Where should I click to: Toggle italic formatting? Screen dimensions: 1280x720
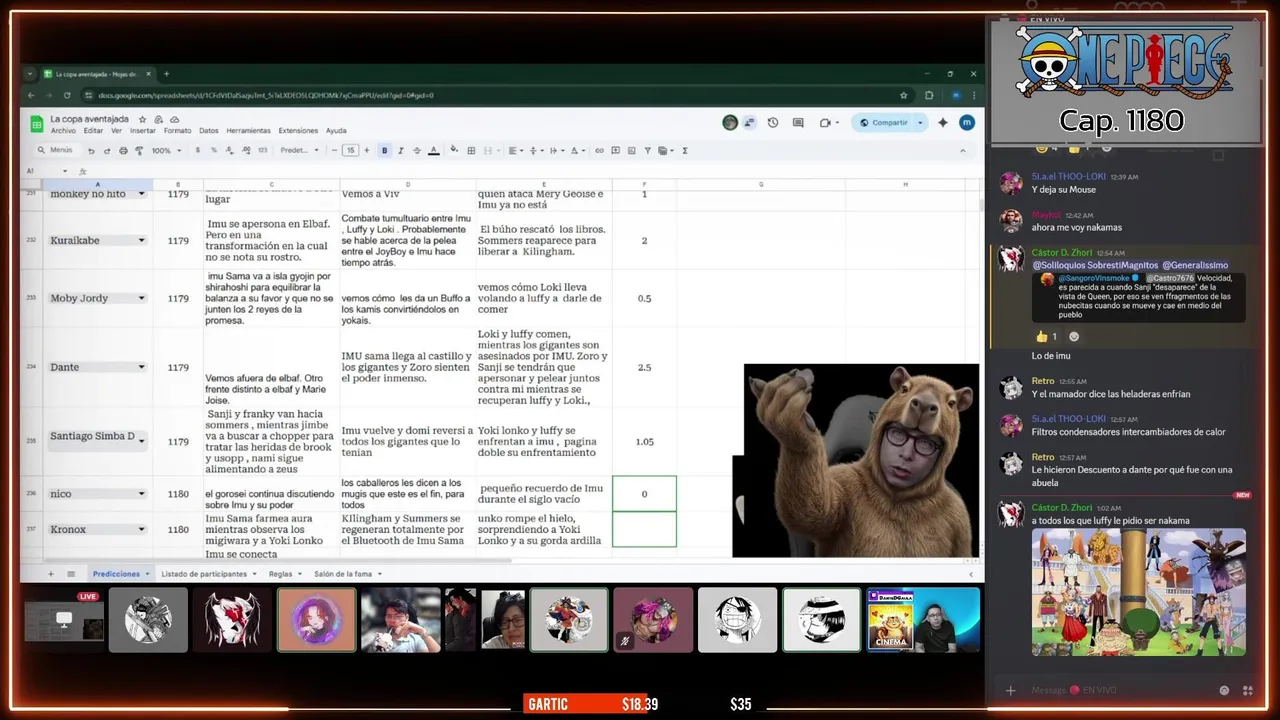coord(401,151)
